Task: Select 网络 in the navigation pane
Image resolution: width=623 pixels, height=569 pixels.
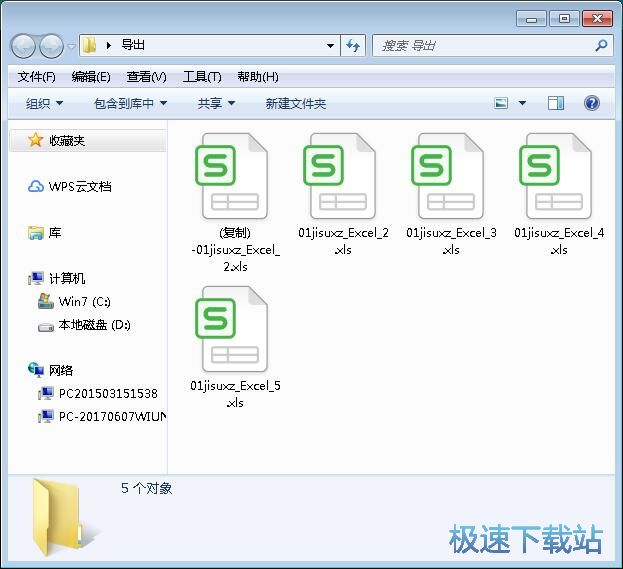Action: click(x=61, y=370)
